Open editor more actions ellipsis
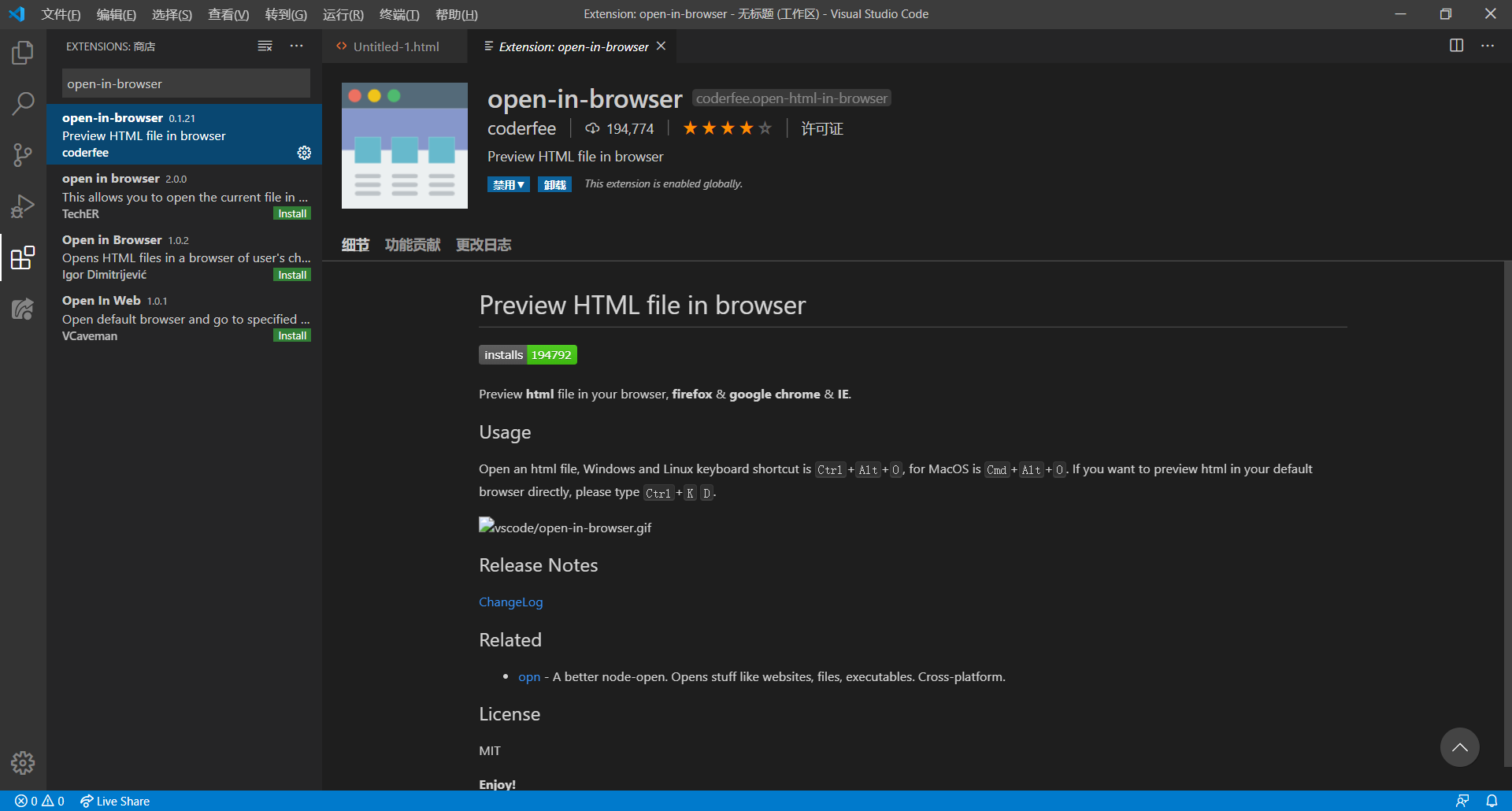Image resolution: width=1512 pixels, height=811 pixels. click(1488, 46)
